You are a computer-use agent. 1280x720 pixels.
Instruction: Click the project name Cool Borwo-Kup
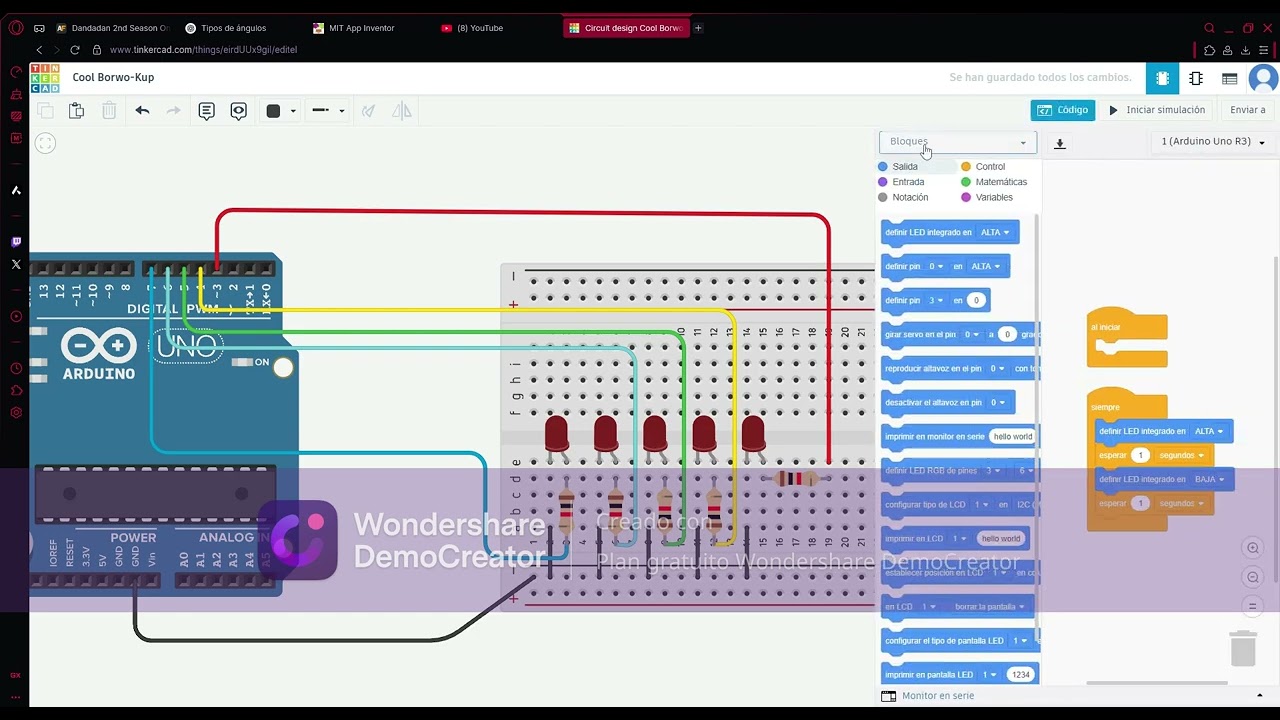tap(113, 77)
